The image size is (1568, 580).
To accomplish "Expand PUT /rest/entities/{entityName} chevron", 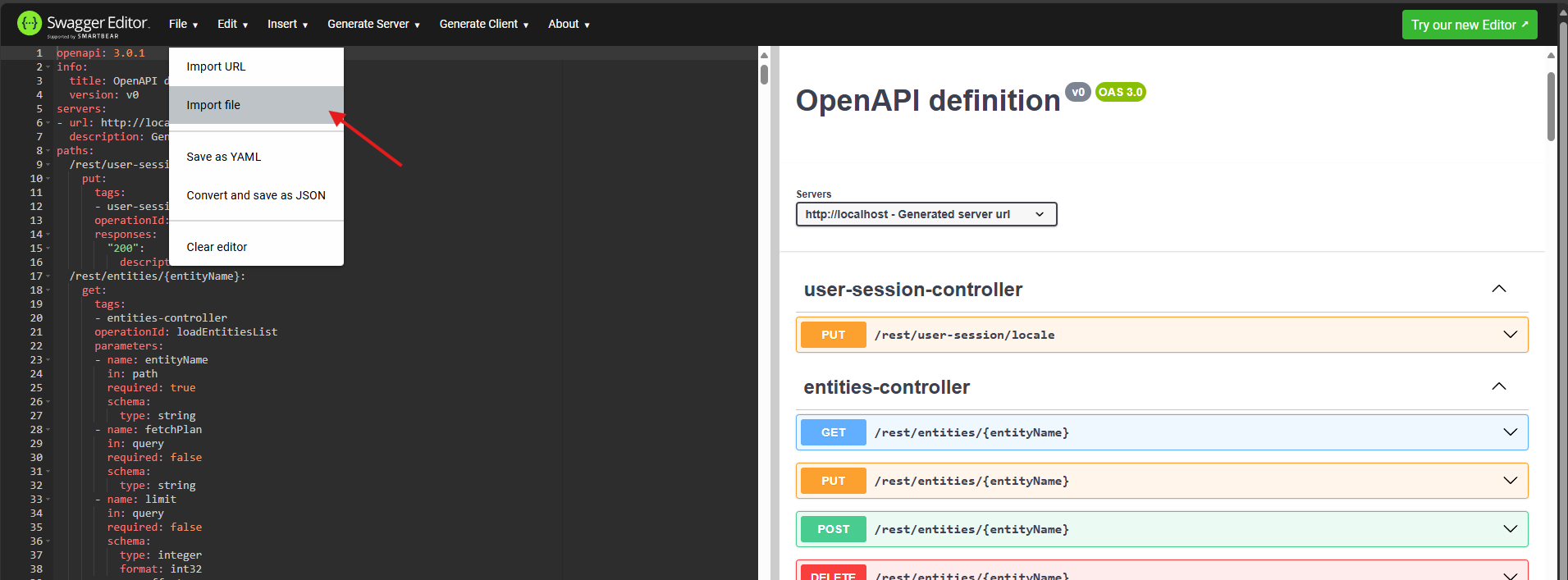I will [x=1511, y=481].
